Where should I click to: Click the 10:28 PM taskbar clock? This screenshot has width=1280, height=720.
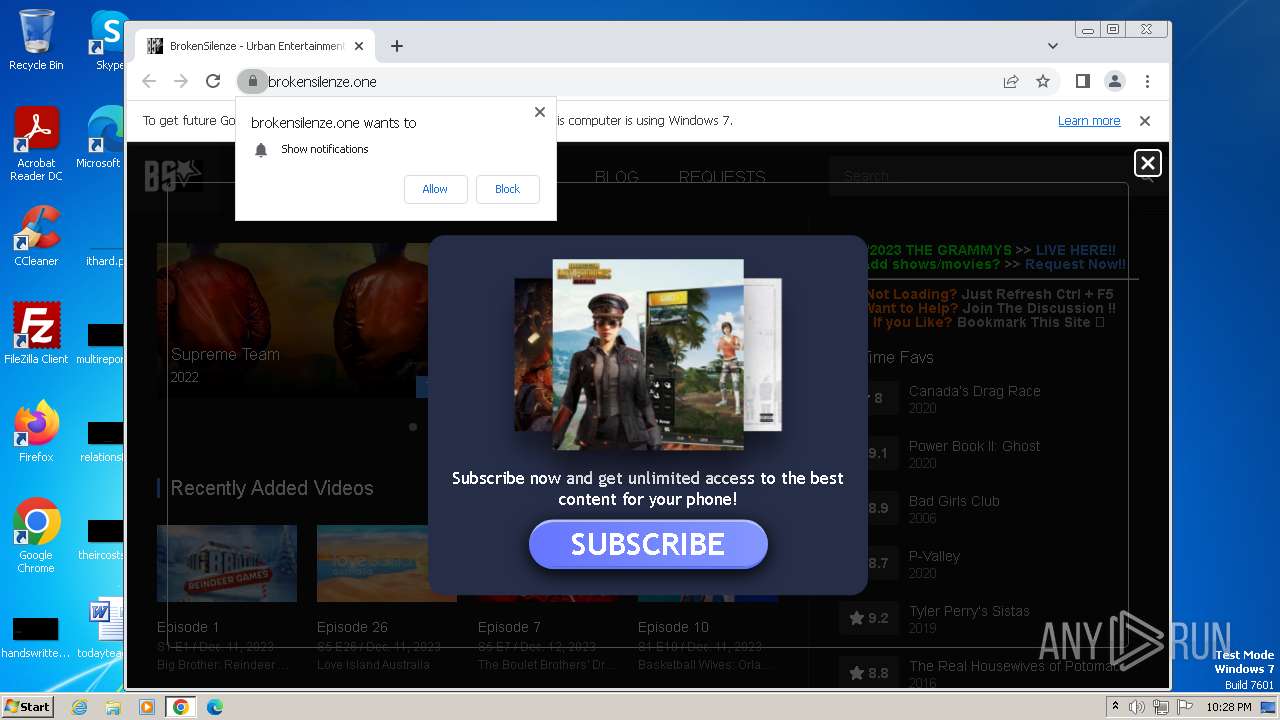point(1229,707)
